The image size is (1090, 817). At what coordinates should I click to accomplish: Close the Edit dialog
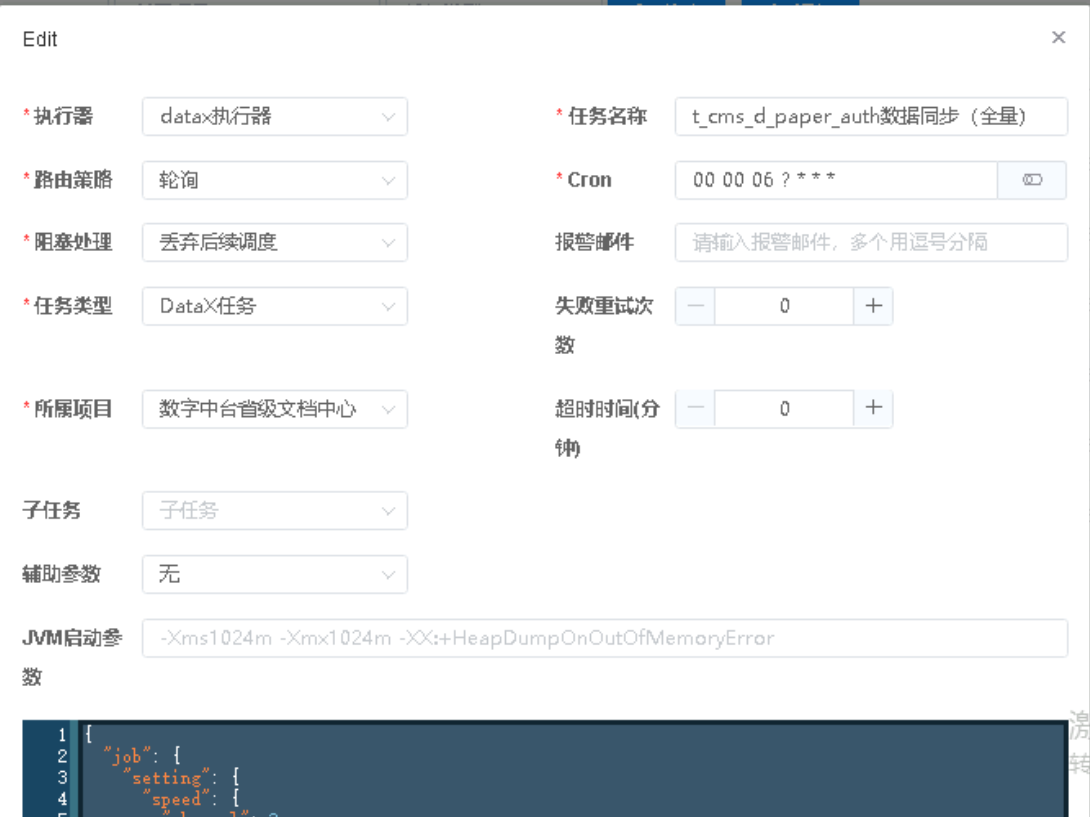[1058, 38]
